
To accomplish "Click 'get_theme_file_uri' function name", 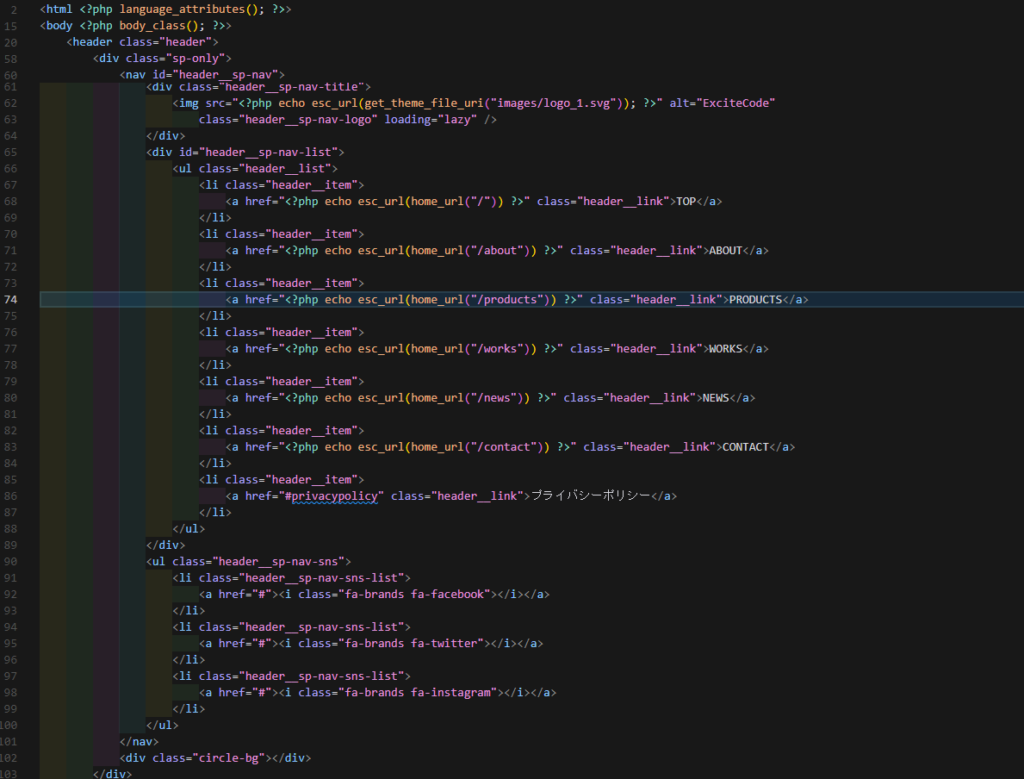I will click(x=424, y=103).
